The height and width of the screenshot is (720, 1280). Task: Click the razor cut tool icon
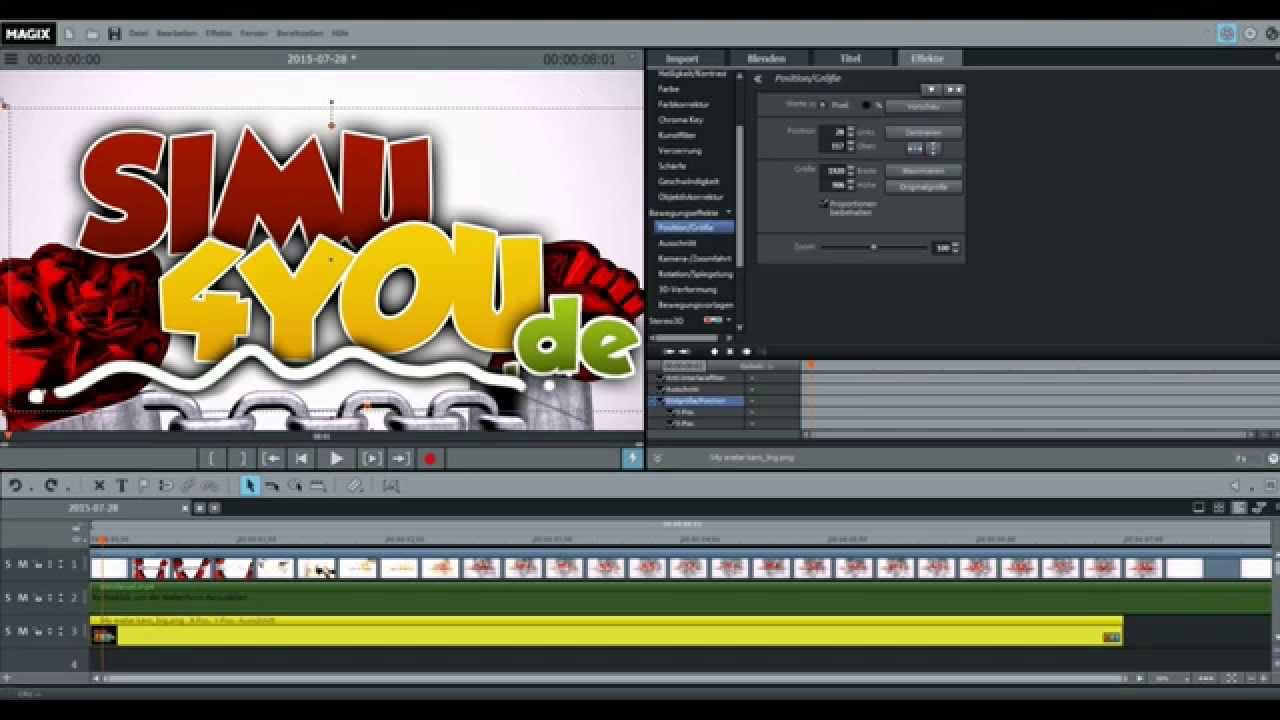coord(354,485)
